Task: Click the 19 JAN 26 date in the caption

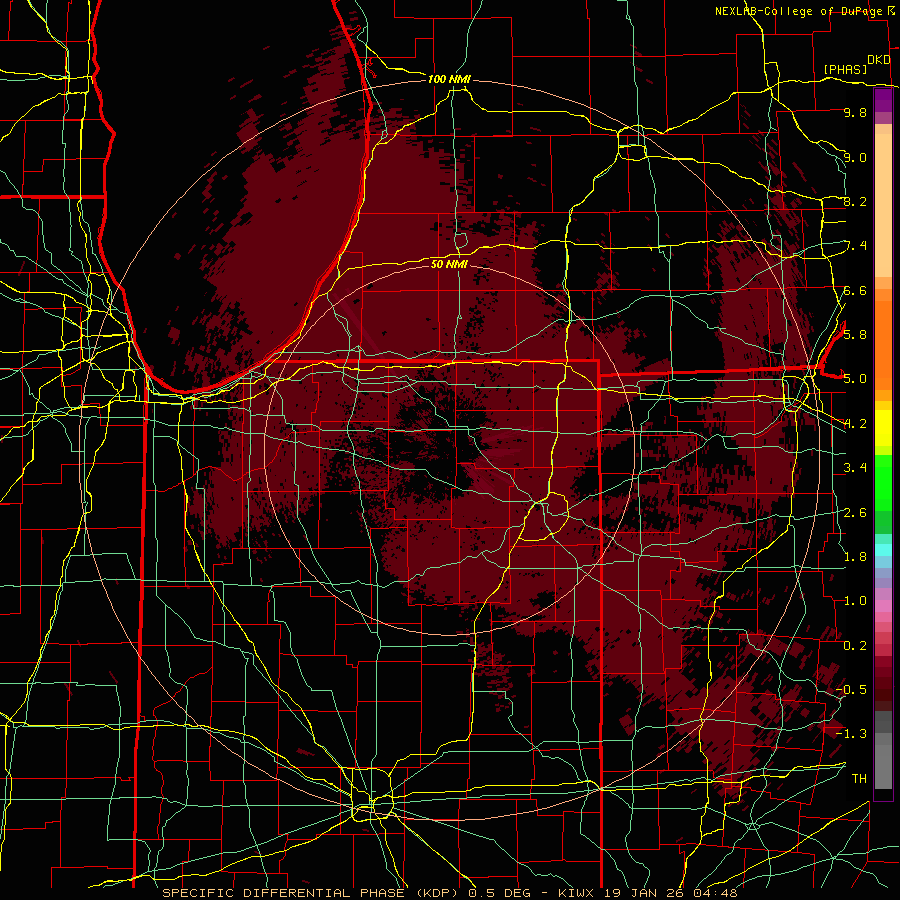Action: (x=647, y=893)
